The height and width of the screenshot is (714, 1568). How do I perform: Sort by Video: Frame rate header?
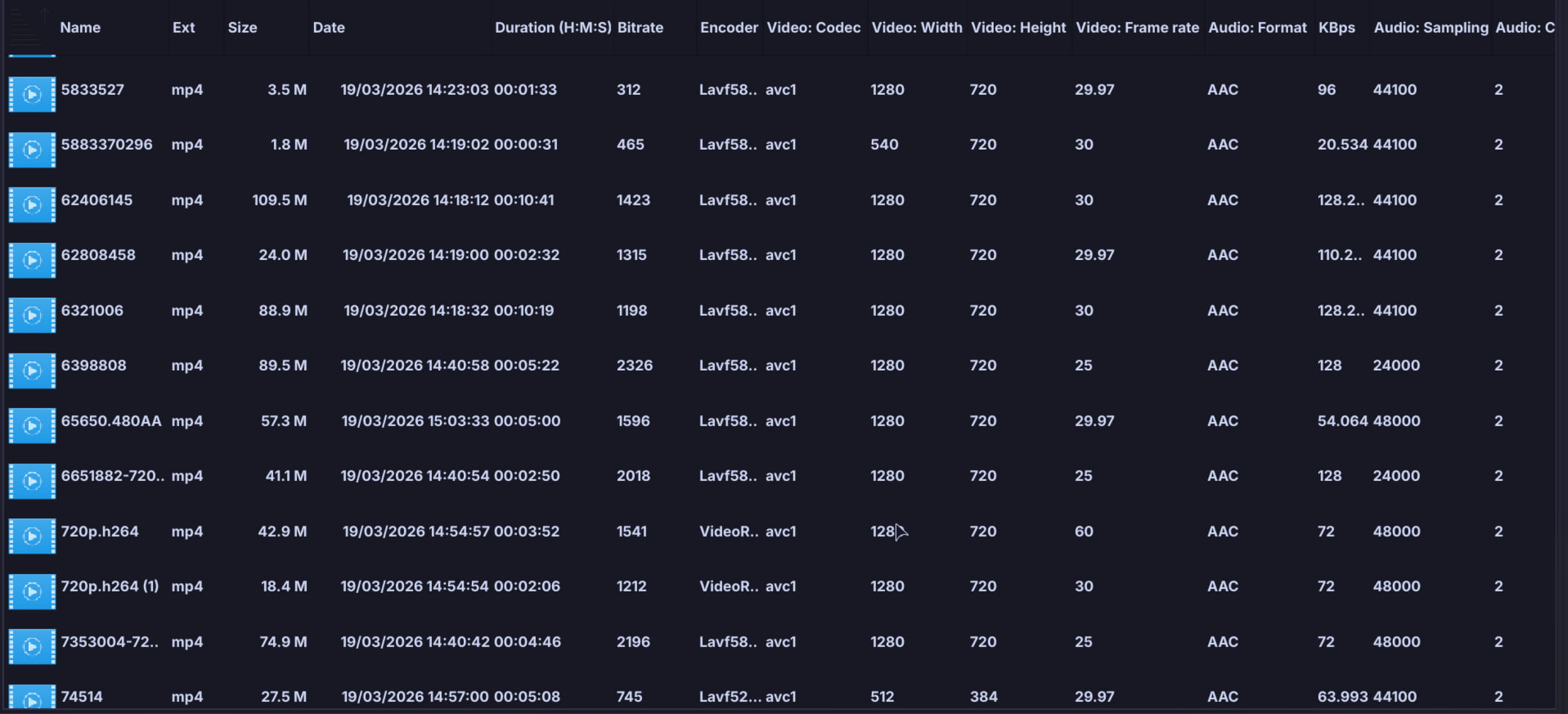click(x=1137, y=27)
